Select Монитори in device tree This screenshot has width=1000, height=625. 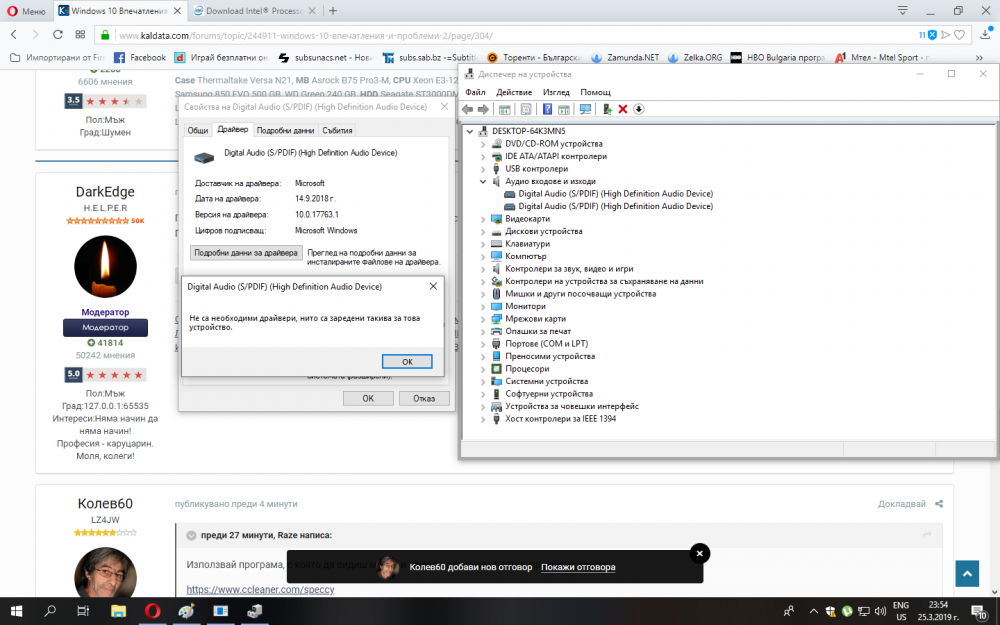click(x=525, y=306)
